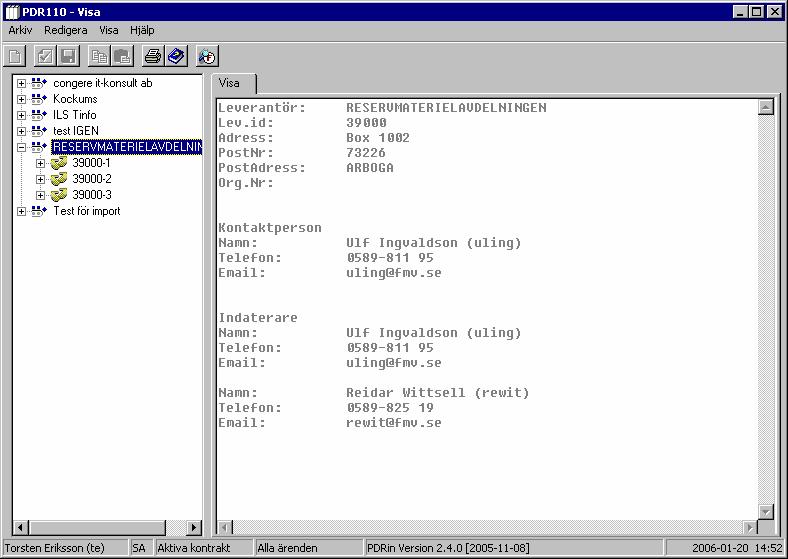Viewport: 788px width, 559px height.
Task: Select the Kockums tree item
Action: pyautogui.click(x=75, y=99)
